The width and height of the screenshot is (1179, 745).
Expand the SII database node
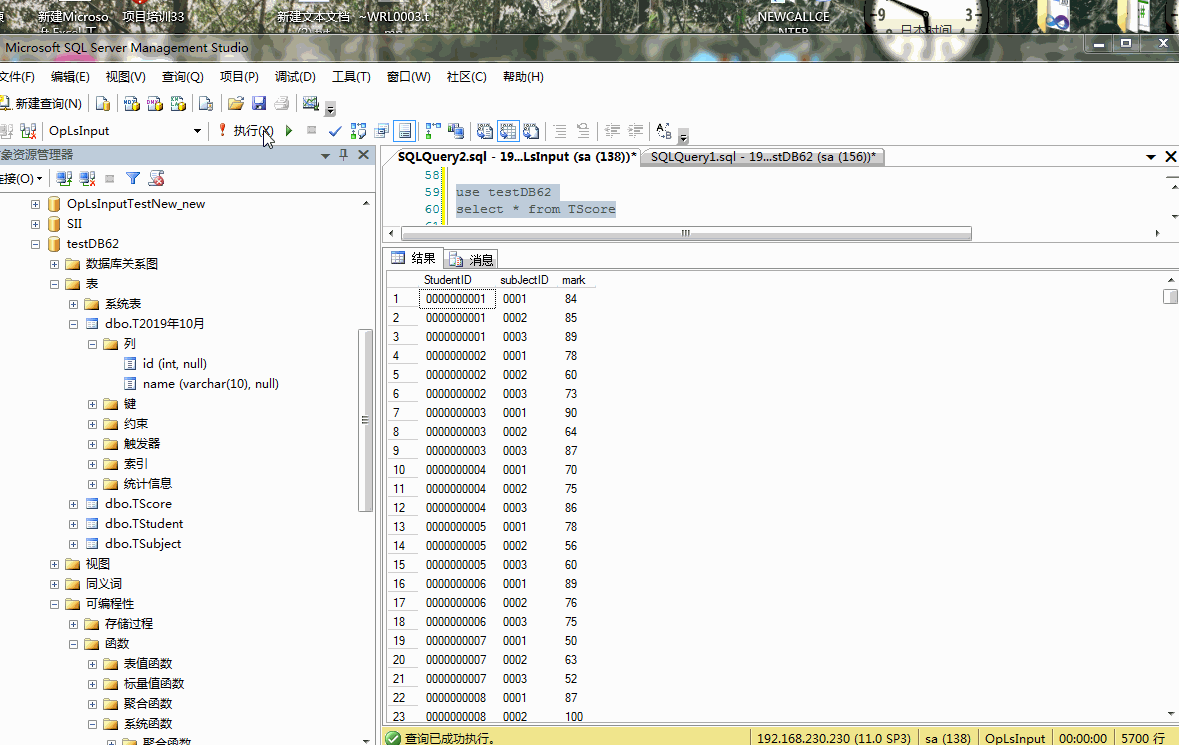tap(35, 224)
